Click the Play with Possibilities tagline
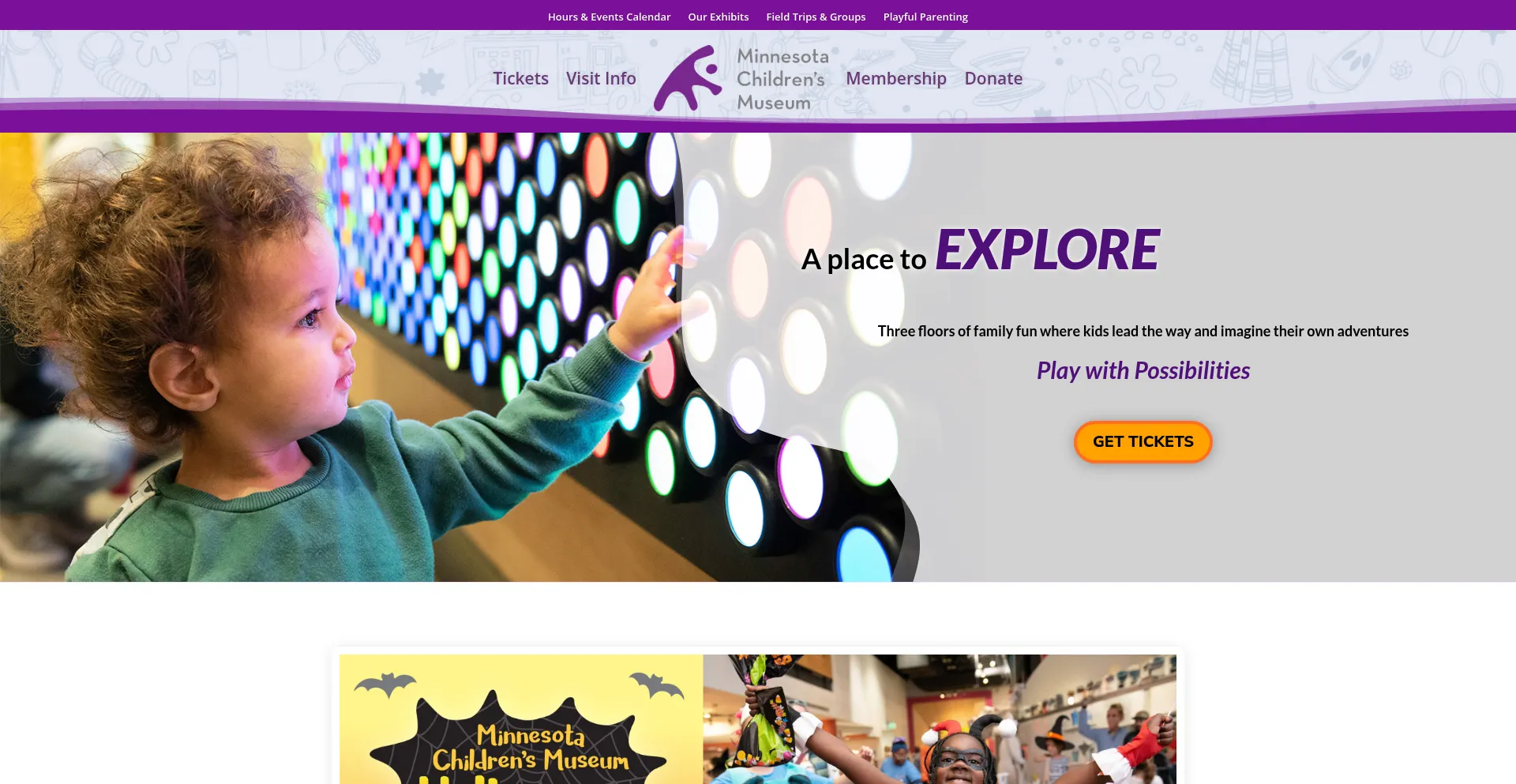1516x784 pixels. (1143, 370)
